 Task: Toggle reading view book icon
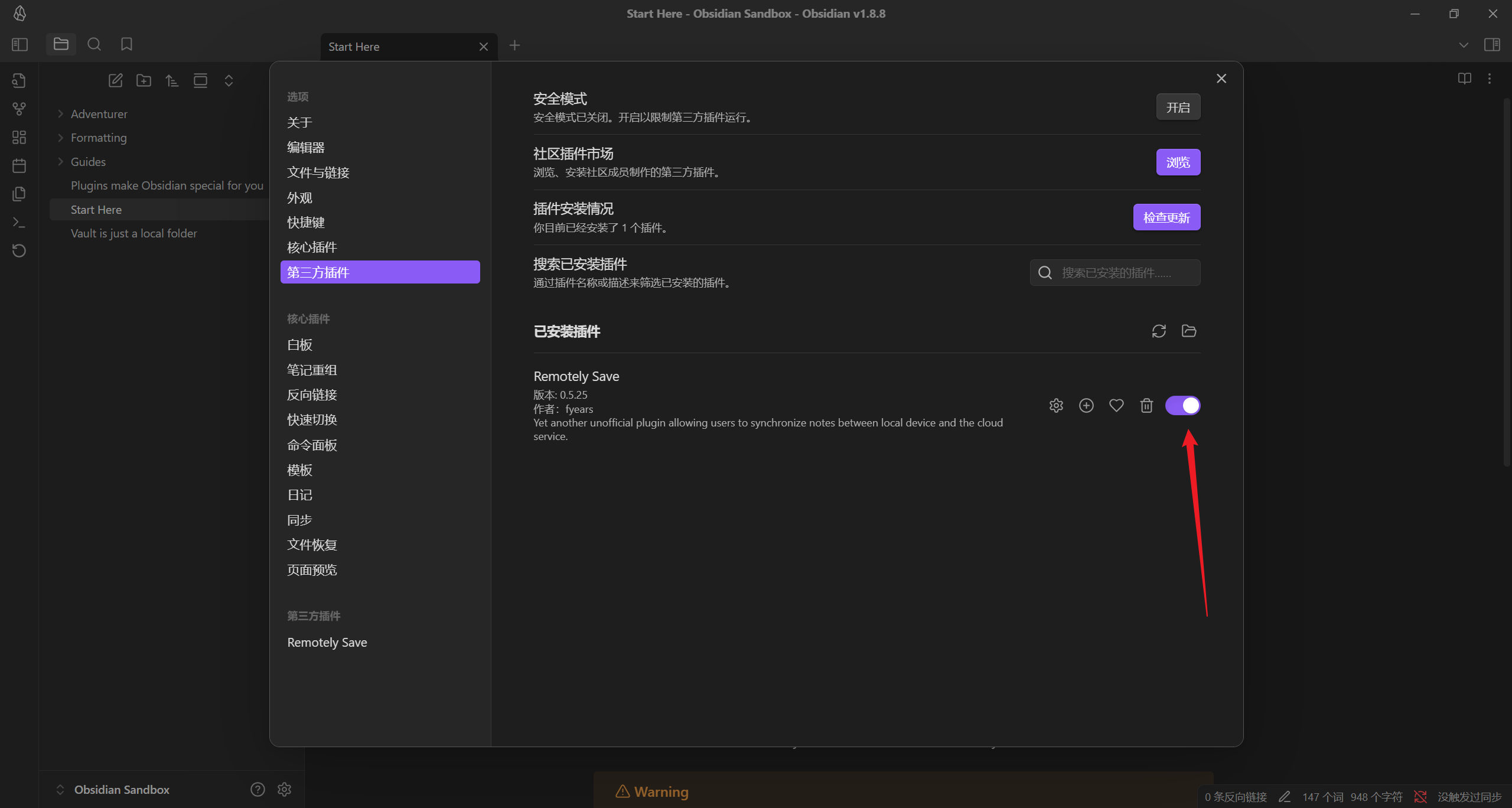pos(1465,79)
